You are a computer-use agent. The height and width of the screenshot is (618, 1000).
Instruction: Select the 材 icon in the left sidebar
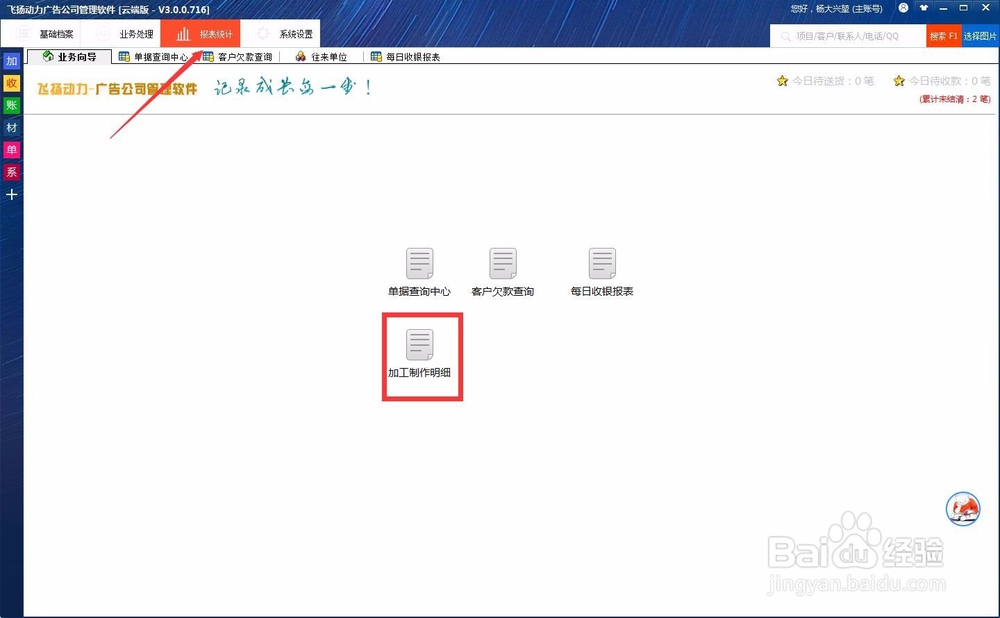(11, 127)
